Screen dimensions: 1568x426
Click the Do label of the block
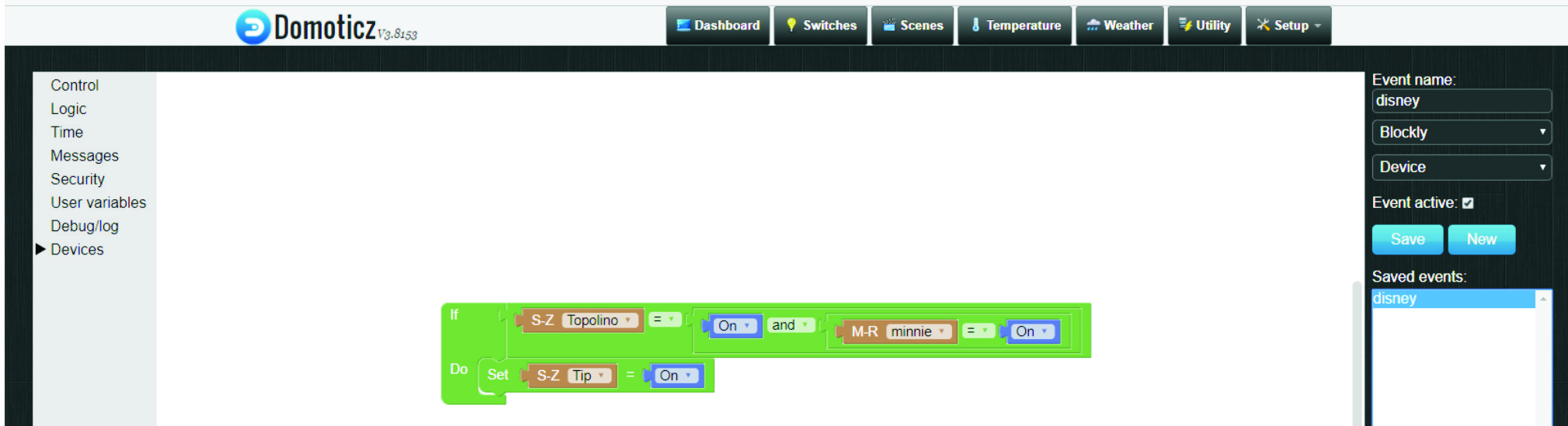(459, 369)
